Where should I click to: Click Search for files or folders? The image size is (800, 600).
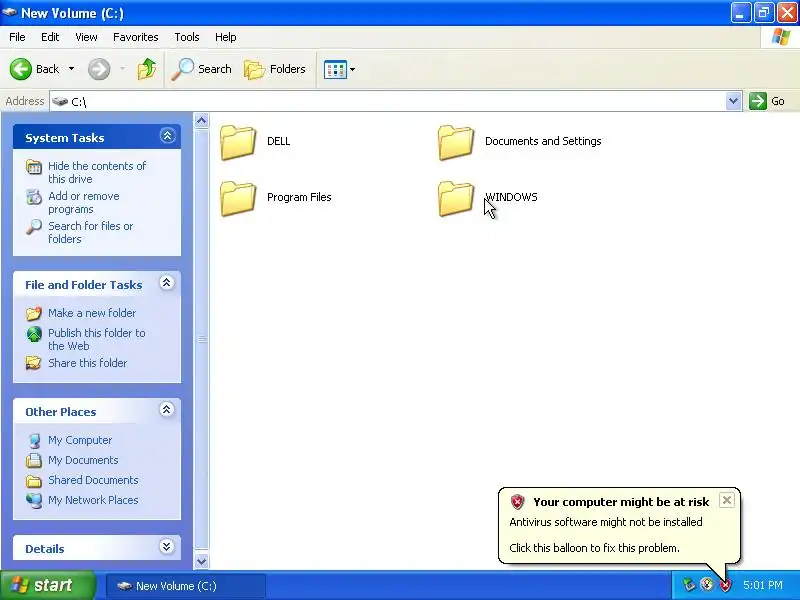[x=91, y=232]
